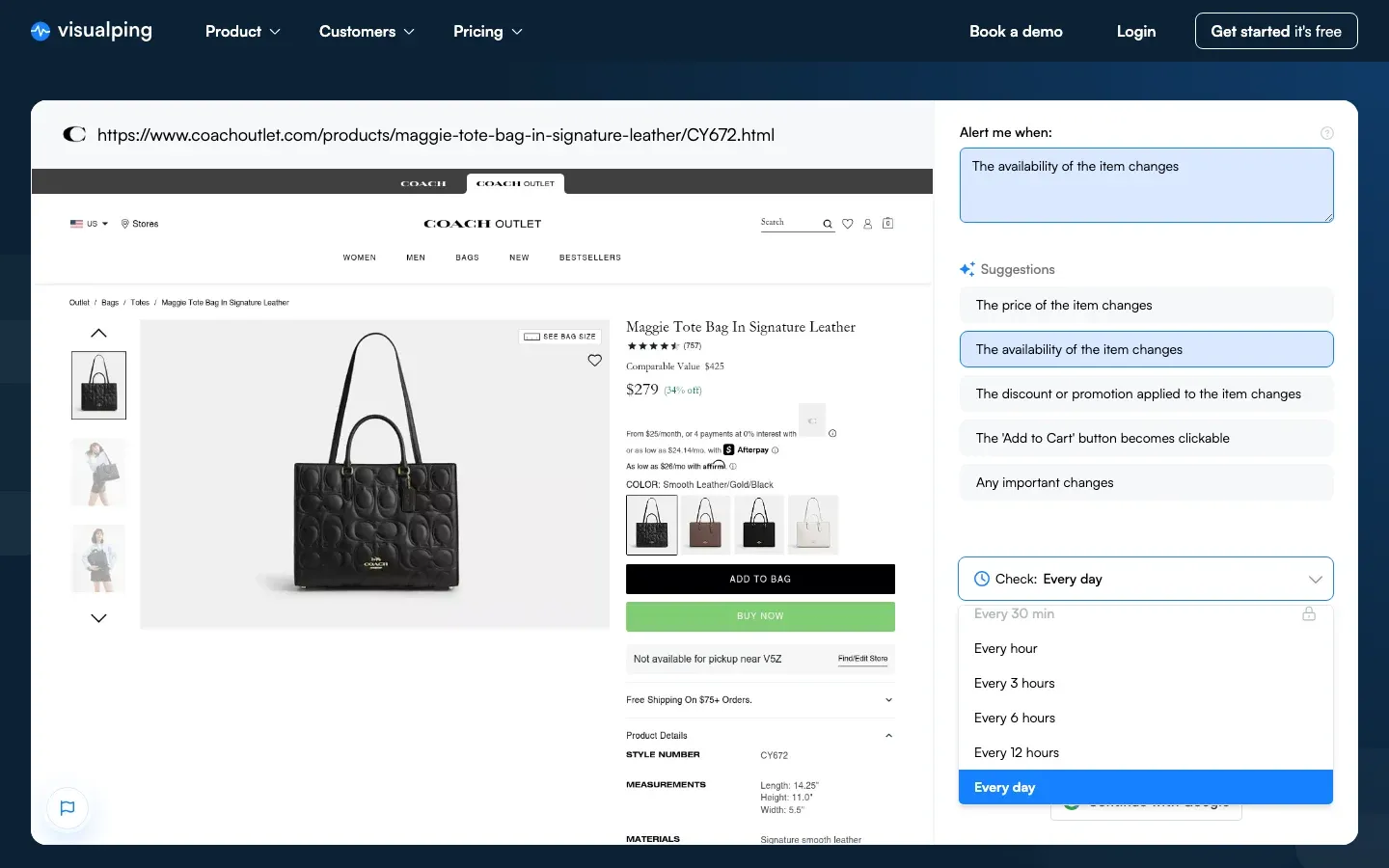Choose the 'Add to Cart' button becomes clickable suggestion
The image size is (1389, 868).
click(1146, 438)
